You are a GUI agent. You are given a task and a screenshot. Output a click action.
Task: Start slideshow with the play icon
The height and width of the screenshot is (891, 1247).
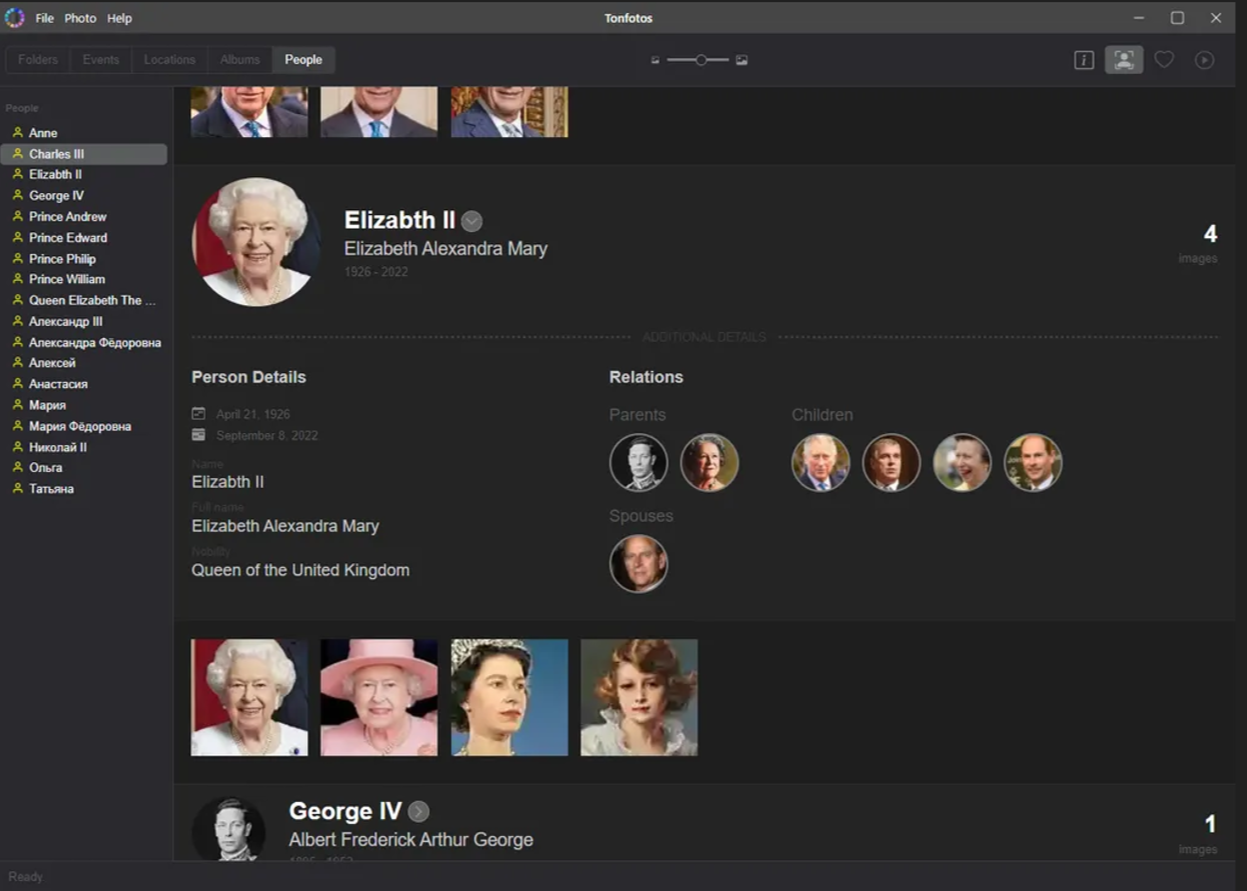coord(1204,60)
